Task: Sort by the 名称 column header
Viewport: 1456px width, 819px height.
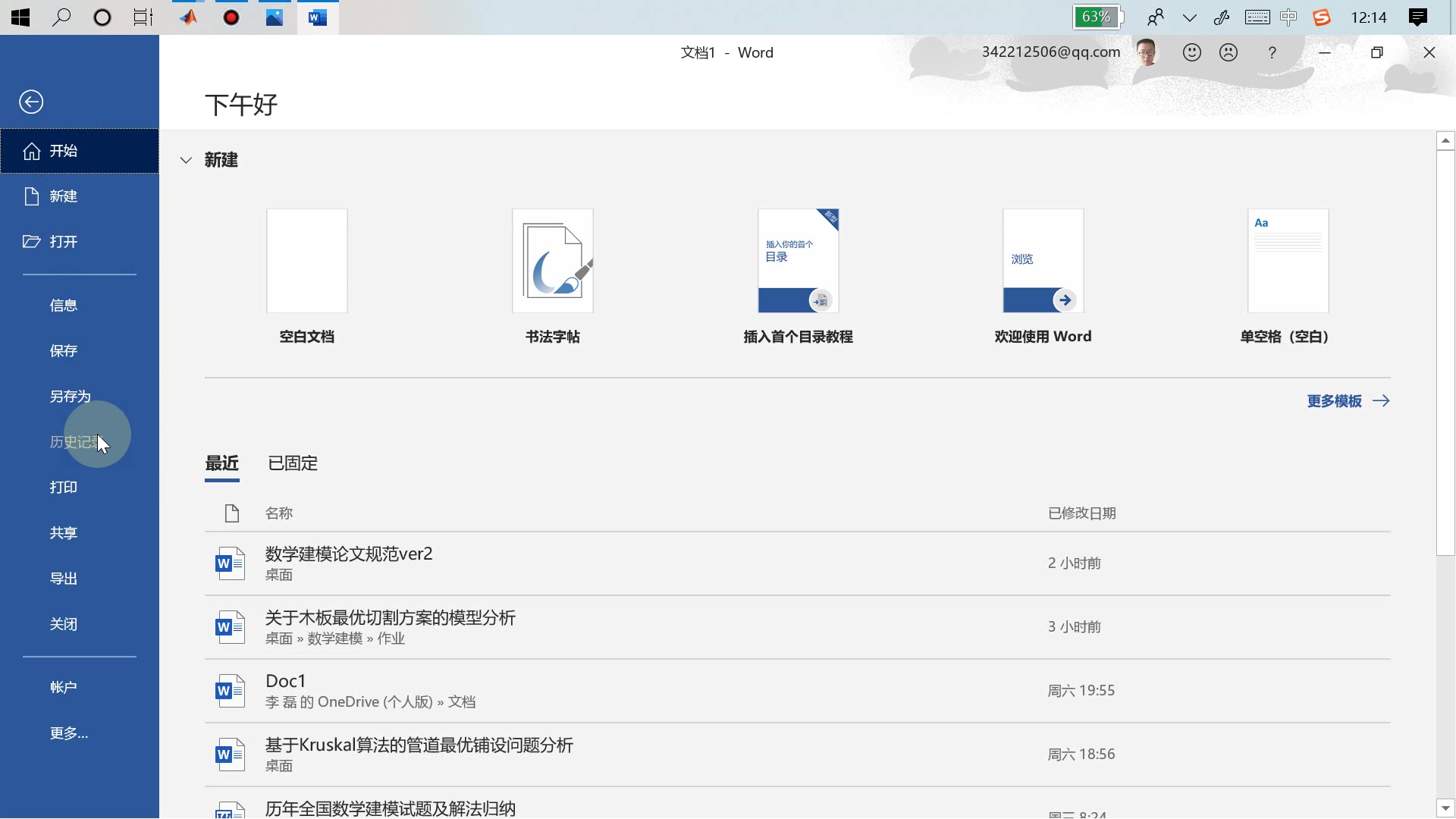Action: click(x=279, y=513)
